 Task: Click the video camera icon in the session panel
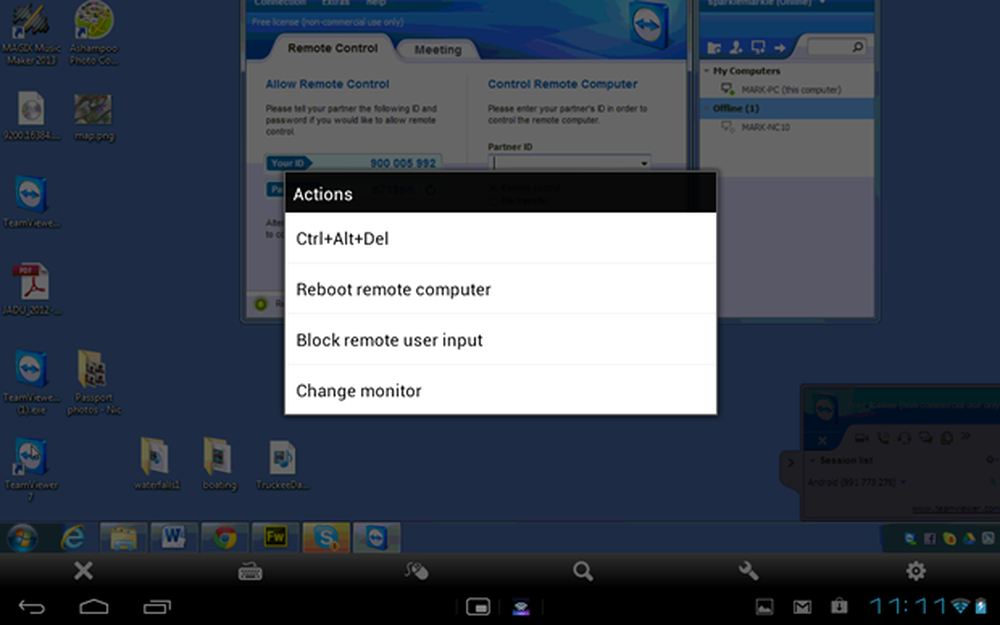click(x=862, y=438)
